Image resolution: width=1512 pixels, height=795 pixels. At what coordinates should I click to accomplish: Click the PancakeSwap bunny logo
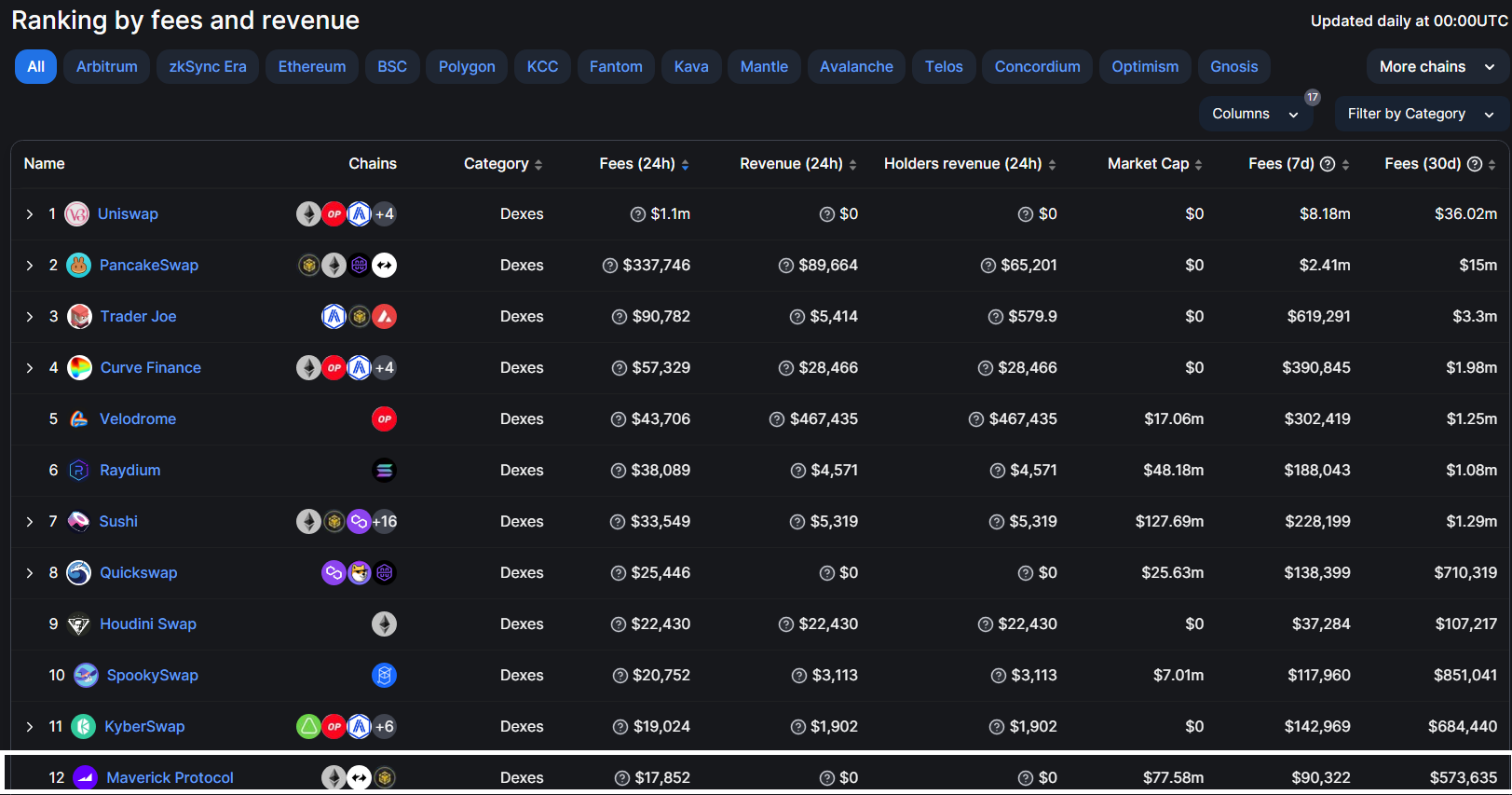pyautogui.click(x=79, y=266)
